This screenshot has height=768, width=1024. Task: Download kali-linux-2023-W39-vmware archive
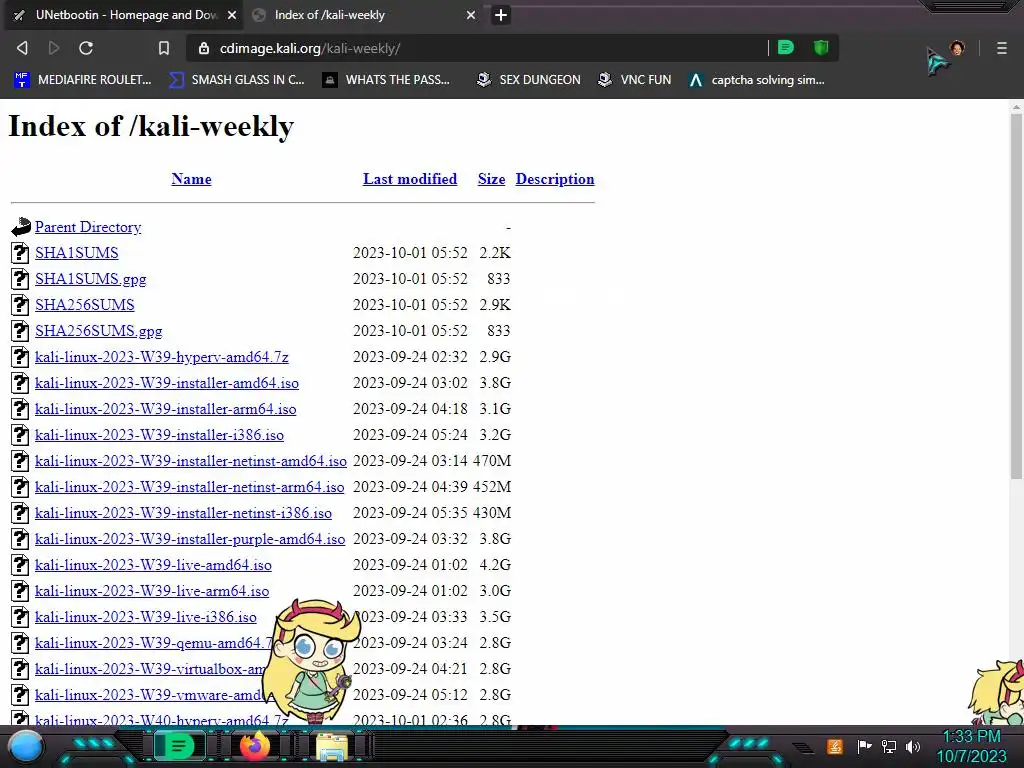pyautogui.click(x=150, y=695)
